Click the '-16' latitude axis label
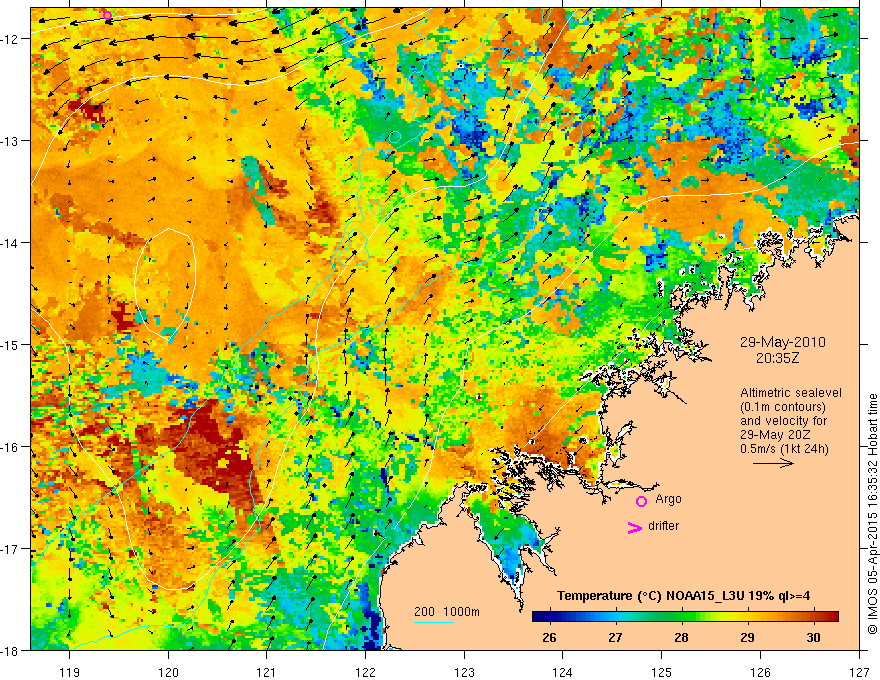The height and width of the screenshot is (680, 880). click(11, 447)
